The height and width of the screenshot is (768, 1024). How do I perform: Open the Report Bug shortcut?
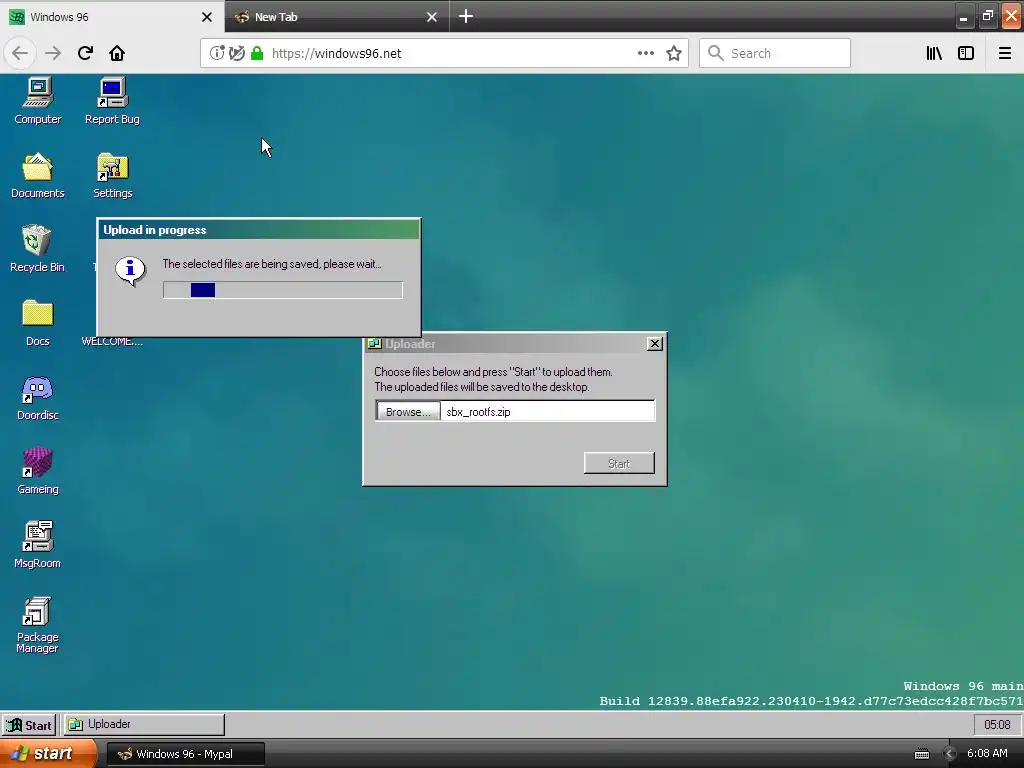tap(112, 101)
